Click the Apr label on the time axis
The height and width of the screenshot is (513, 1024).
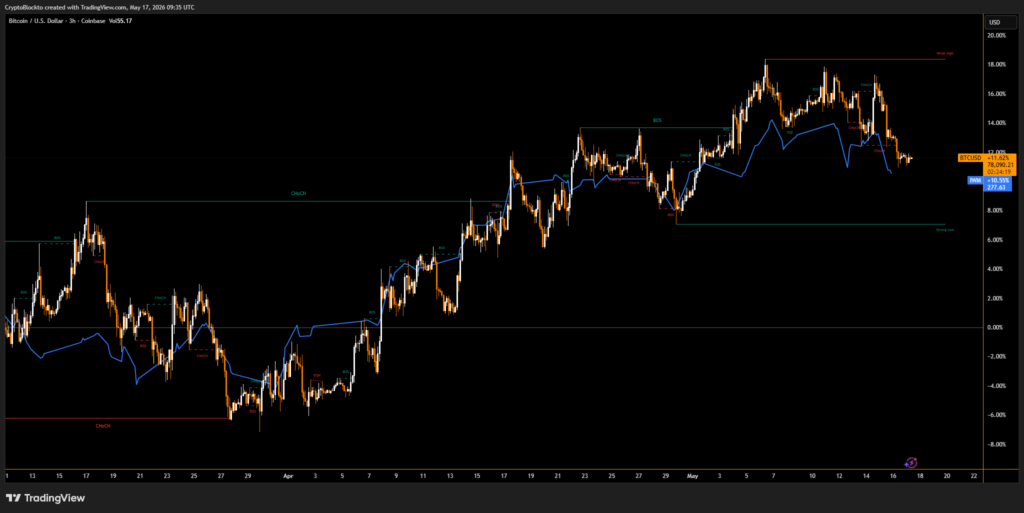click(288, 476)
